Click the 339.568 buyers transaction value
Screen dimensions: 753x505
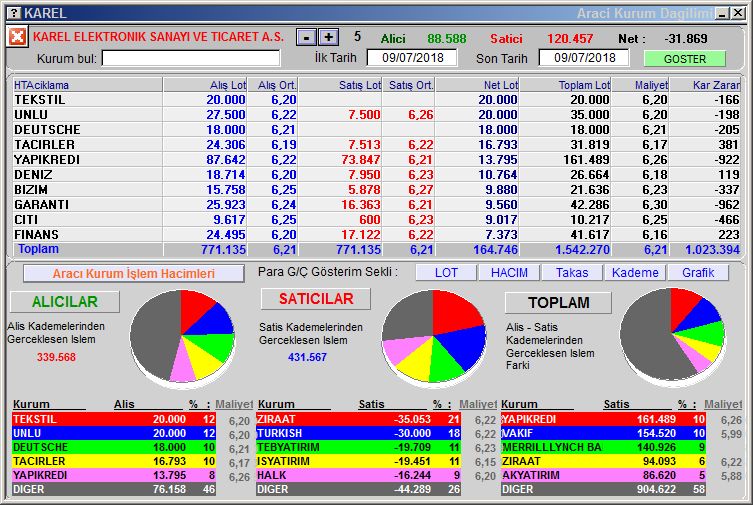click(56, 357)
